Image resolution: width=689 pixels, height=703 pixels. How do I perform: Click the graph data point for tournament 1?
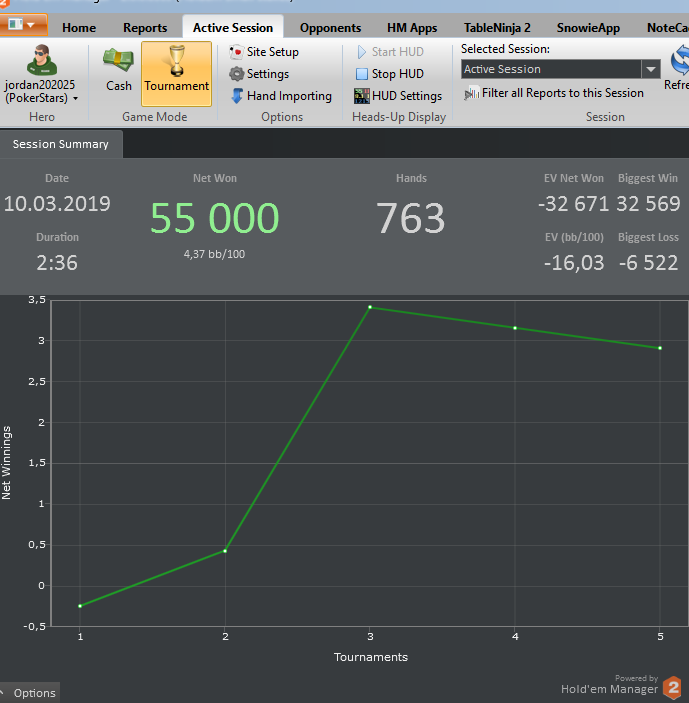tap(80, 606)
